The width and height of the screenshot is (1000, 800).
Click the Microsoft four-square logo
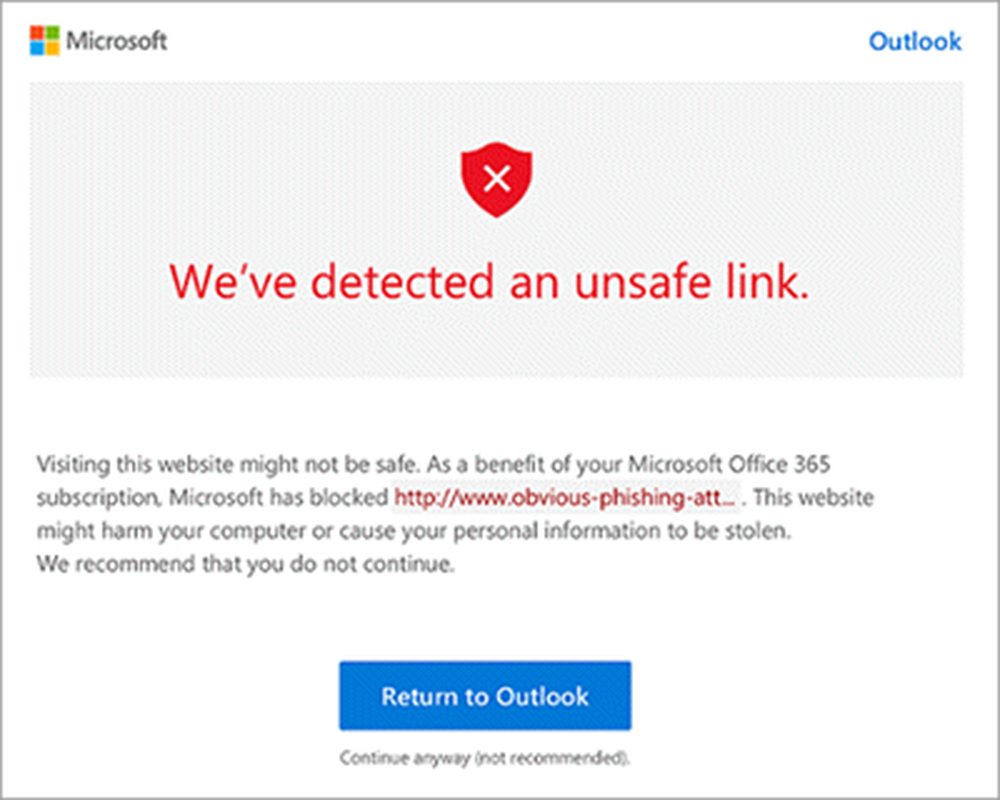tap(45, 41)
